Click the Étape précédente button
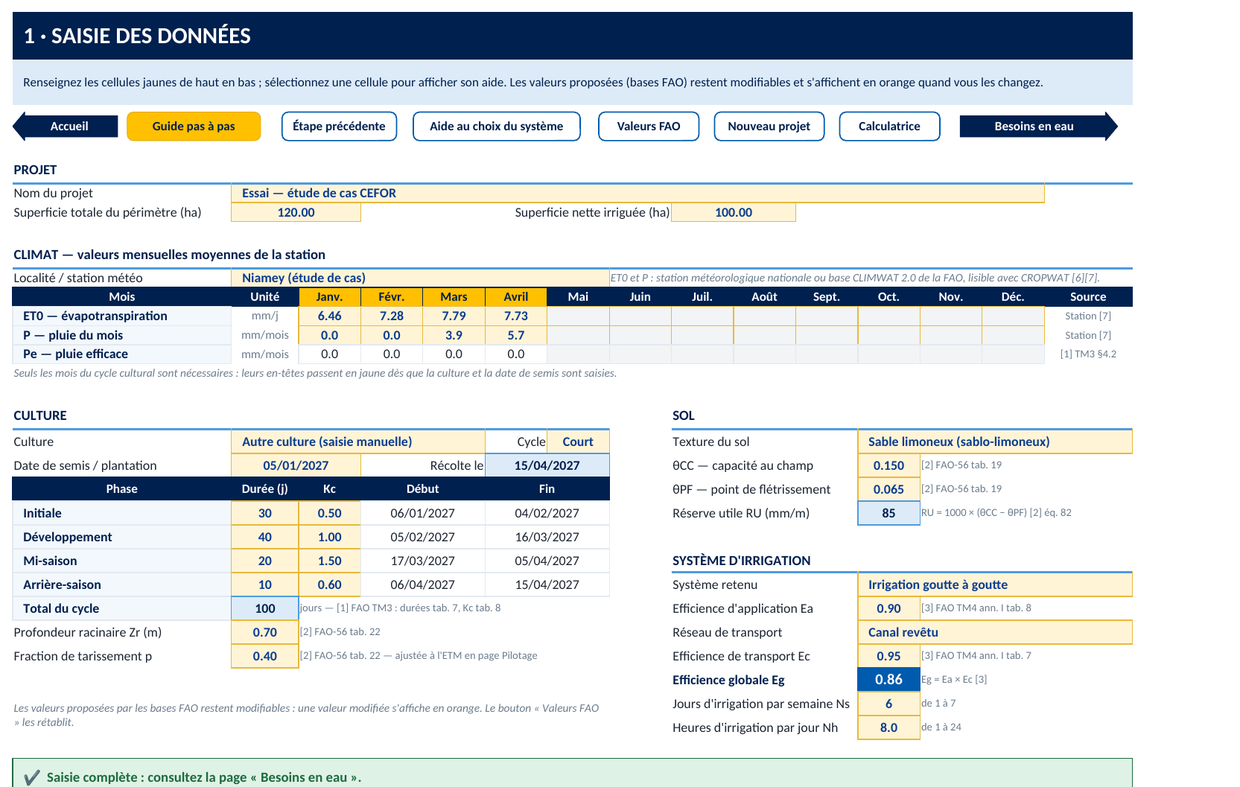Viewport: 1240px width, 787px height. point(339,126)
